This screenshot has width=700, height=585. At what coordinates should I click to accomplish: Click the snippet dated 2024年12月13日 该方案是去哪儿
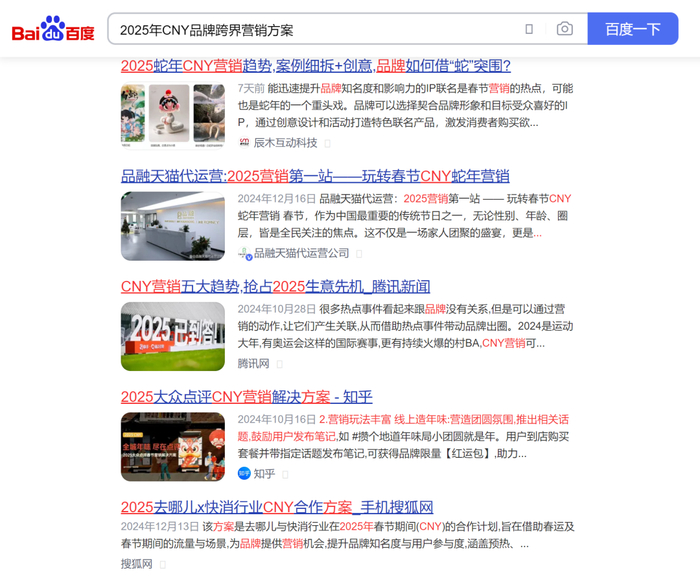click(x=347, y=535)
